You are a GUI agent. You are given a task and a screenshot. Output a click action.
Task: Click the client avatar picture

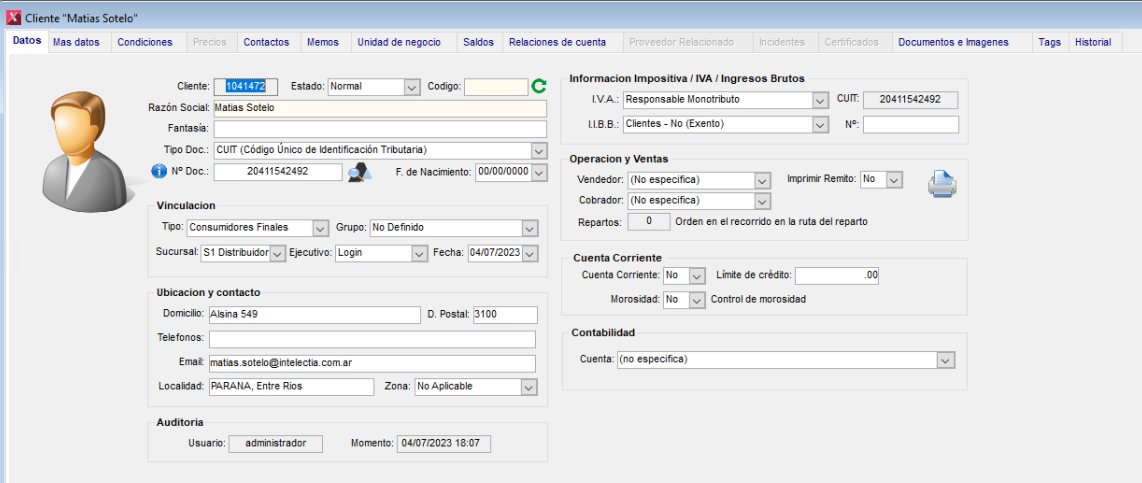click(85, 145)
